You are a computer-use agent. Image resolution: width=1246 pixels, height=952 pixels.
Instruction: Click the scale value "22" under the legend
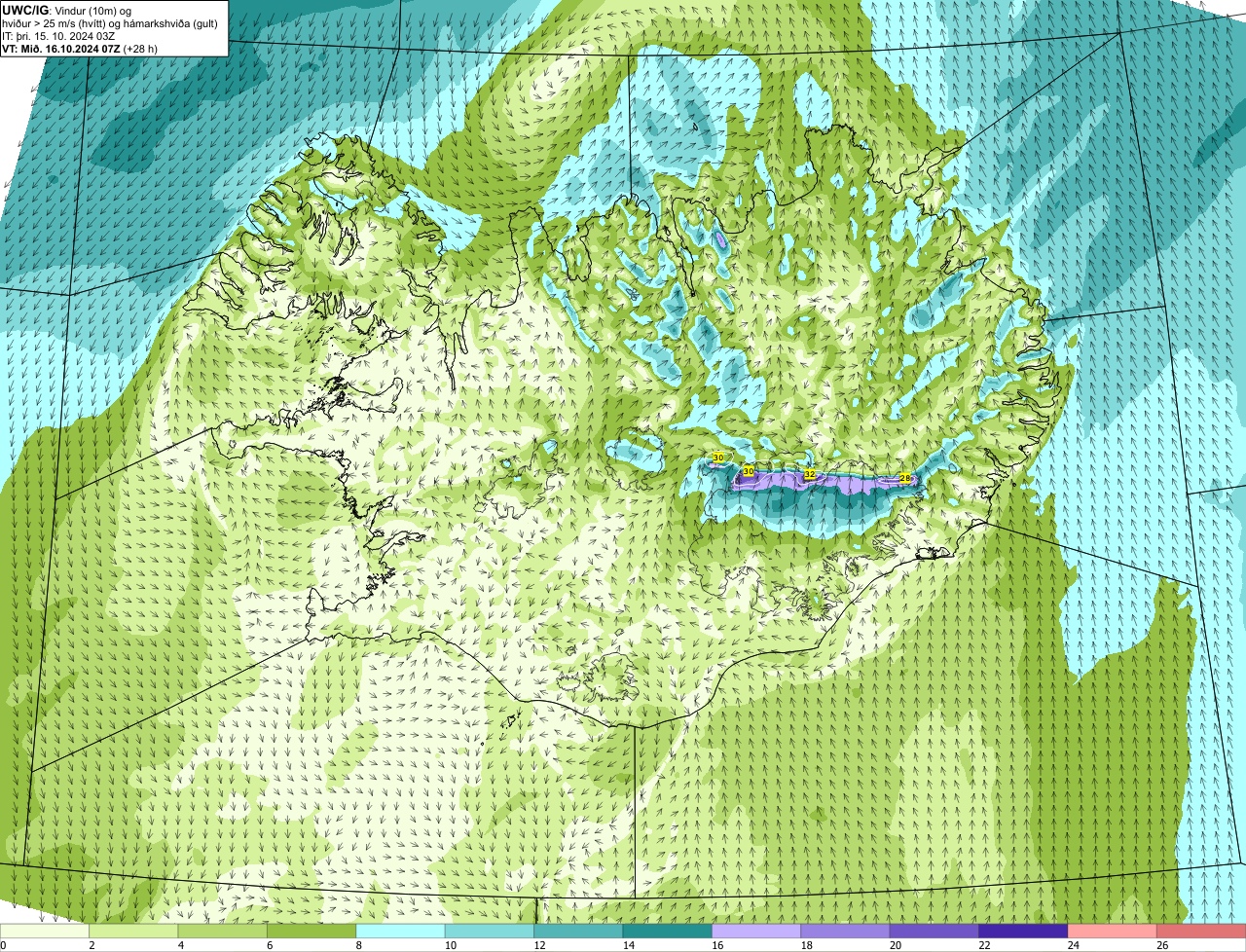click(984, 945)
